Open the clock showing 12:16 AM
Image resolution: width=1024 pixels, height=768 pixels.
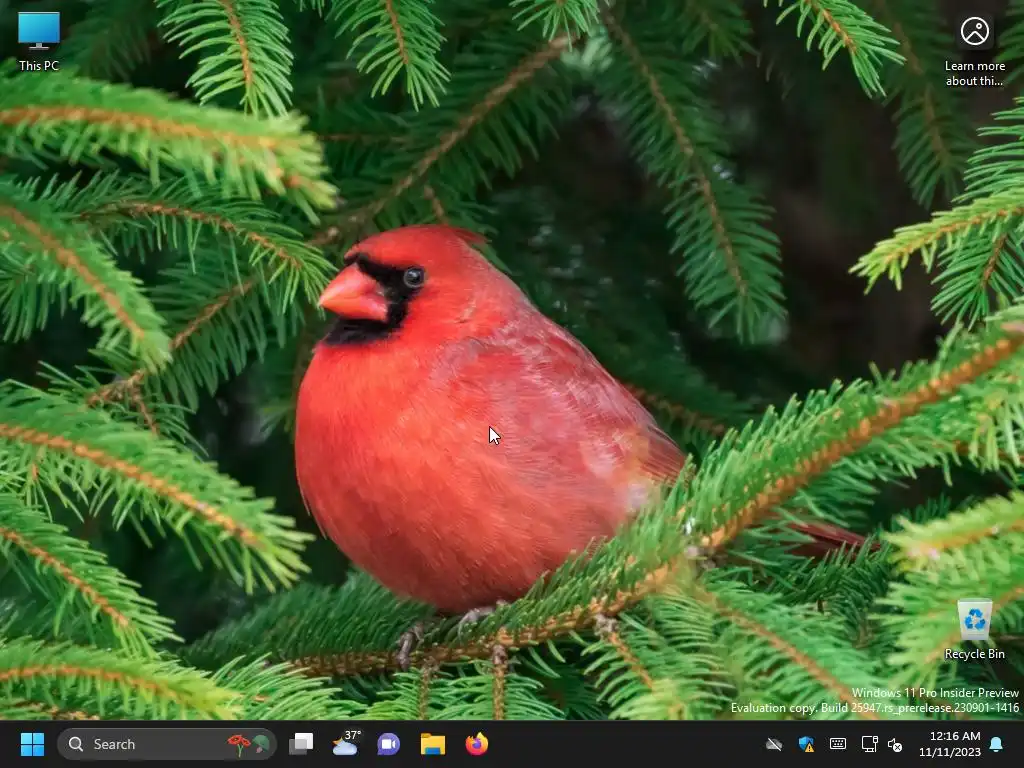point(950,744)
